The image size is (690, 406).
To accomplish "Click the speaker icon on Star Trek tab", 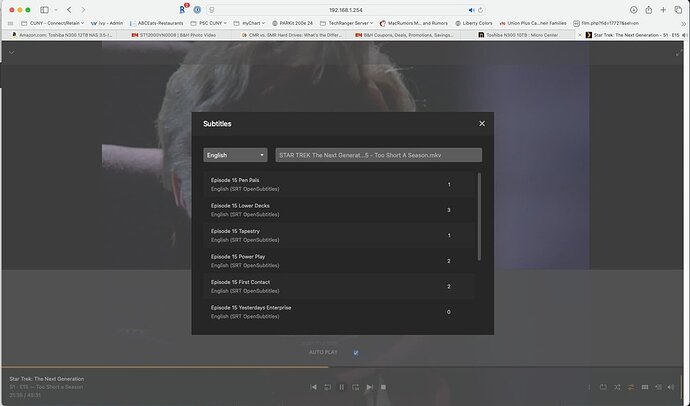I will point(683,35).
